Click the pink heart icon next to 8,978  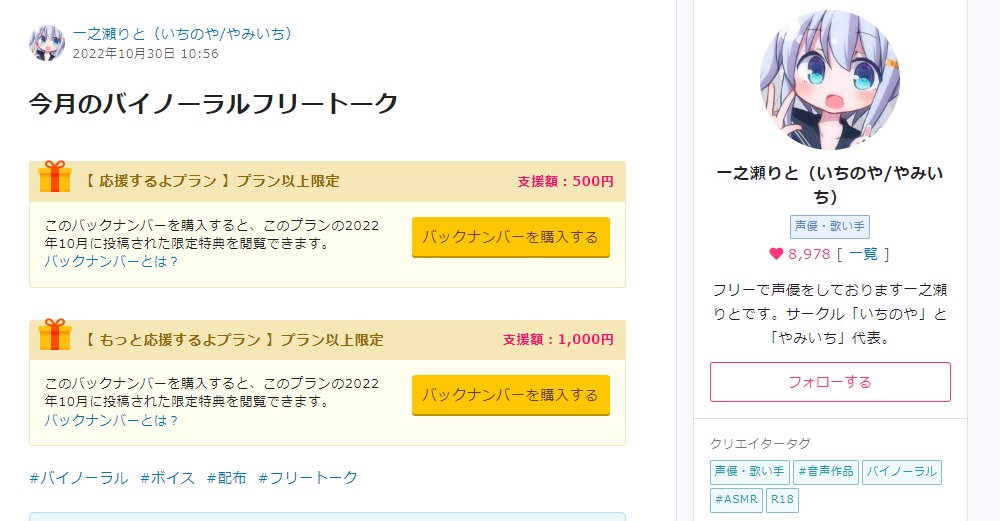pyautogui.click(x=776, y=254)
